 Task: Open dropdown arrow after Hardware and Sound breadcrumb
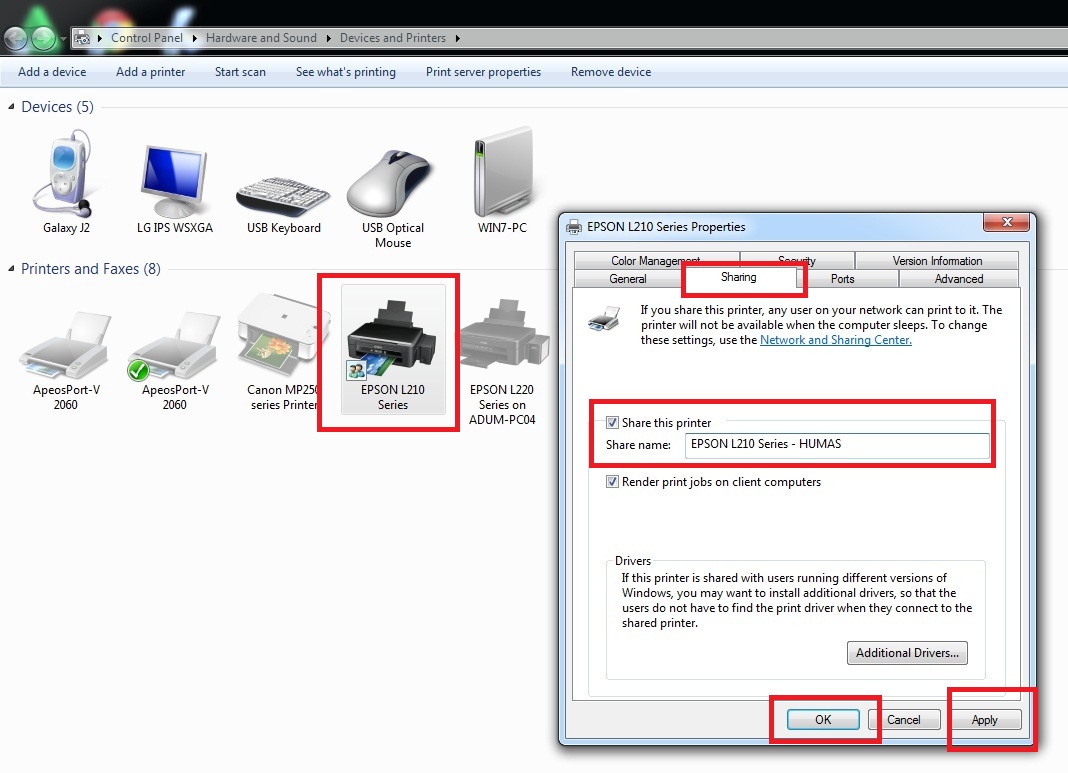pos(328,38)
